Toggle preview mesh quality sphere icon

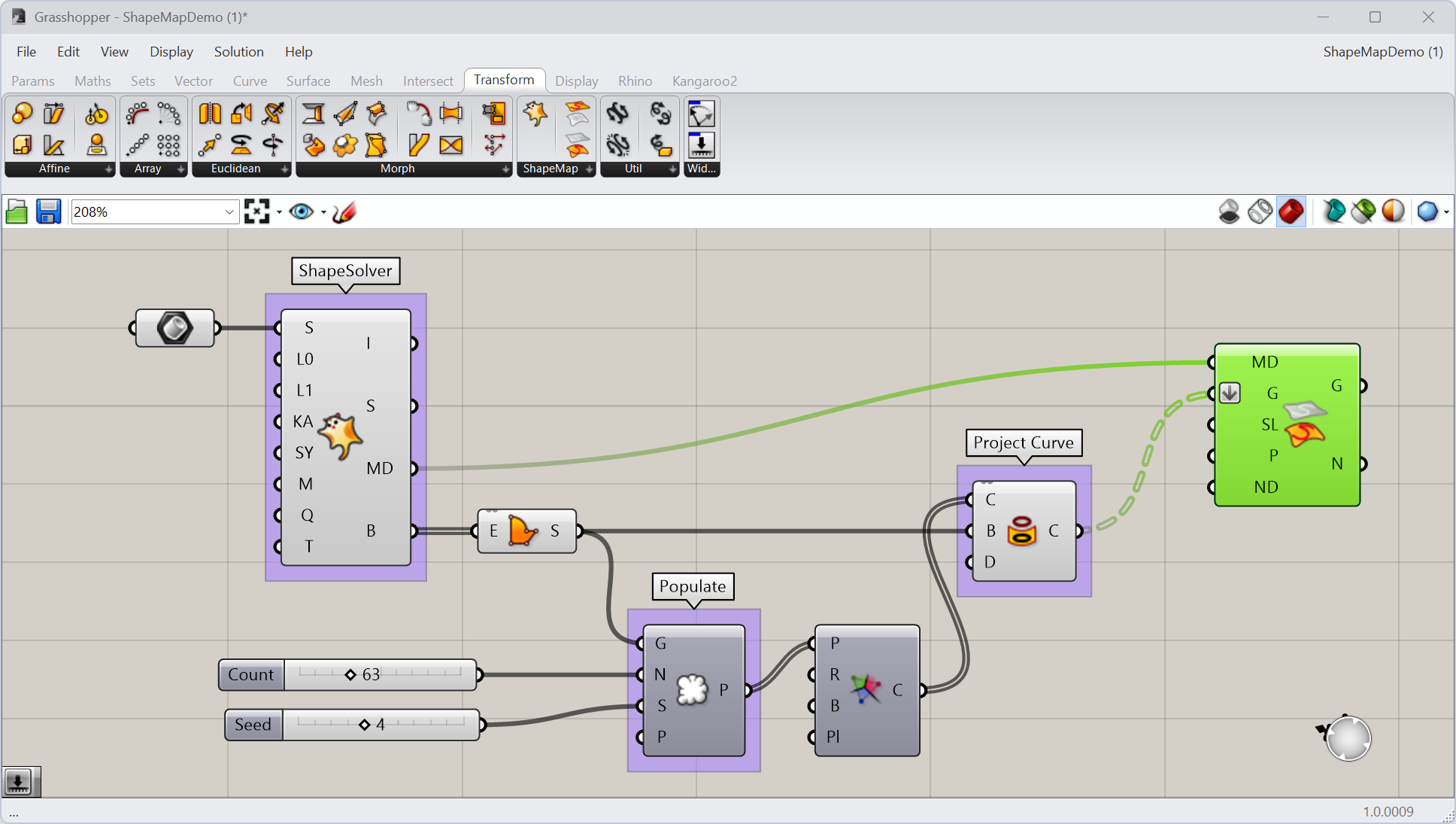[x=1427, y=211]
